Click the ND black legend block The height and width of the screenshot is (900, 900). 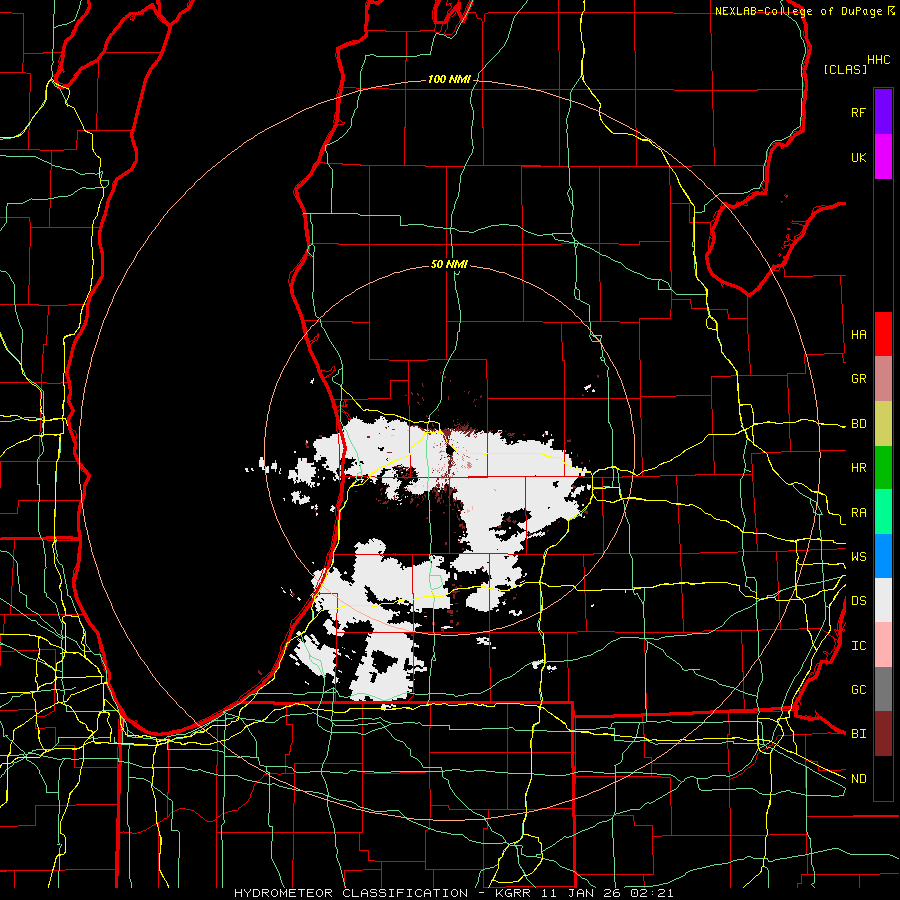883,778
